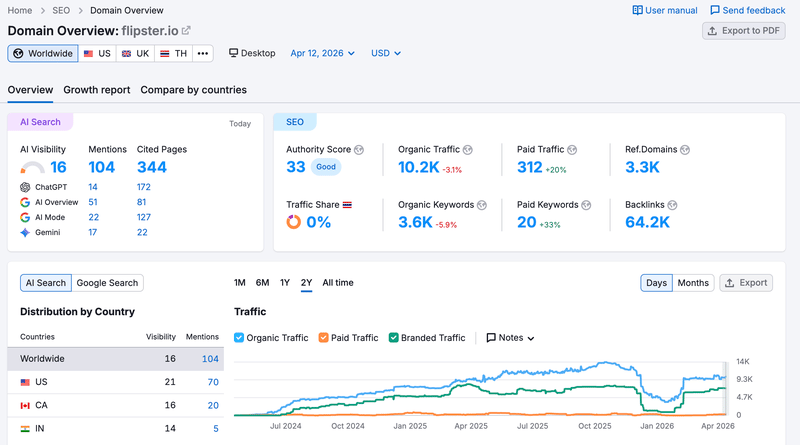This screenshot has width=800, height=445.
Task: Click the 2Y time range
Action: [306, 283]
